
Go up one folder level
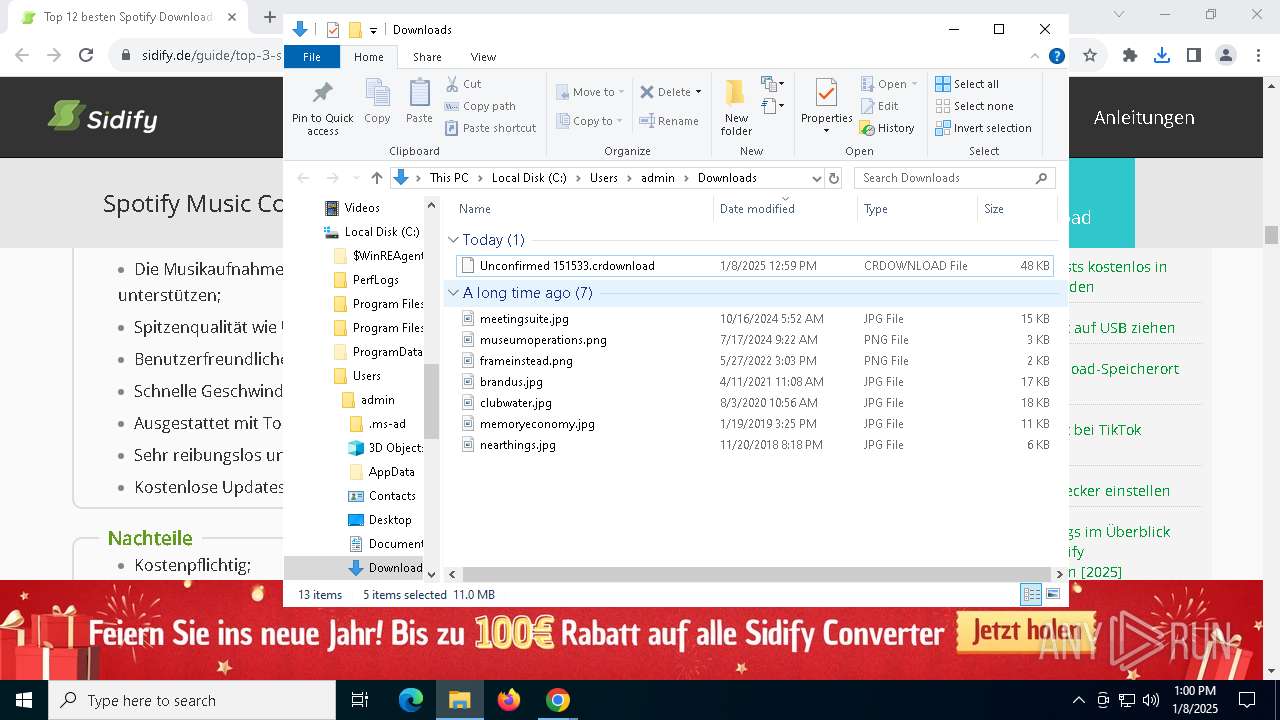376,178
